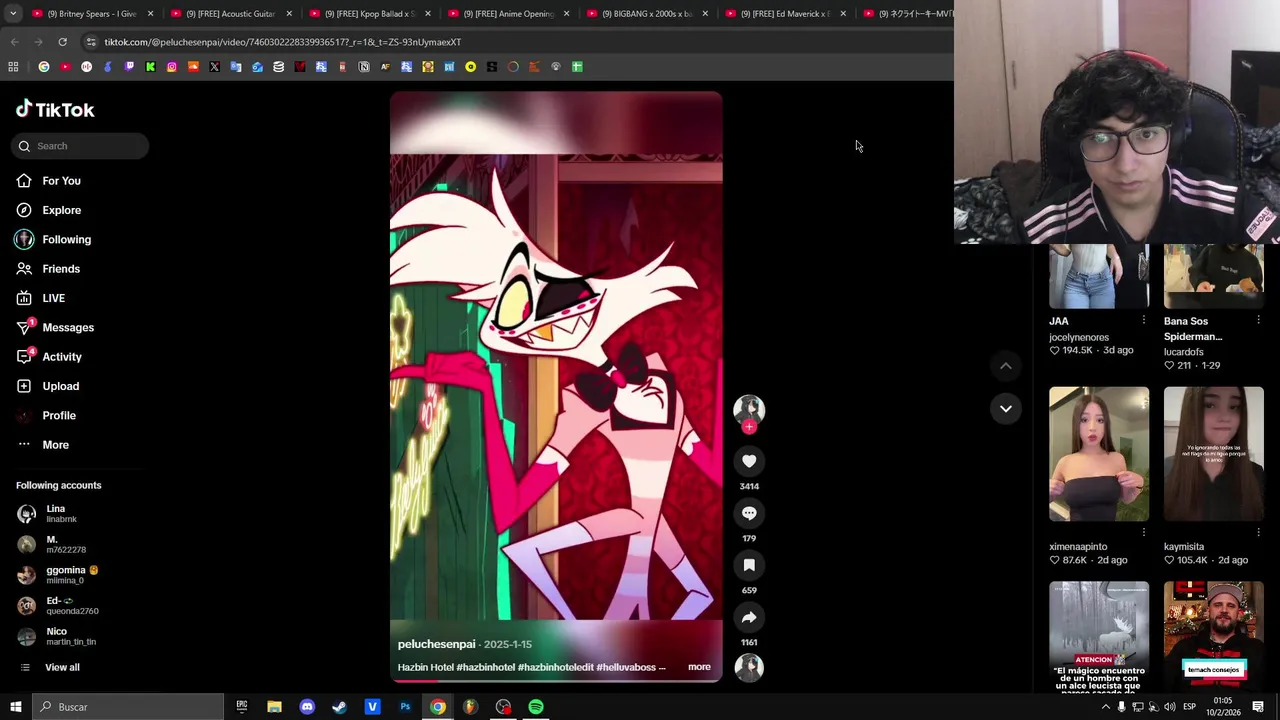Open Steam from the taskbar
This screenshot has height=720, width=1280.
340,707
